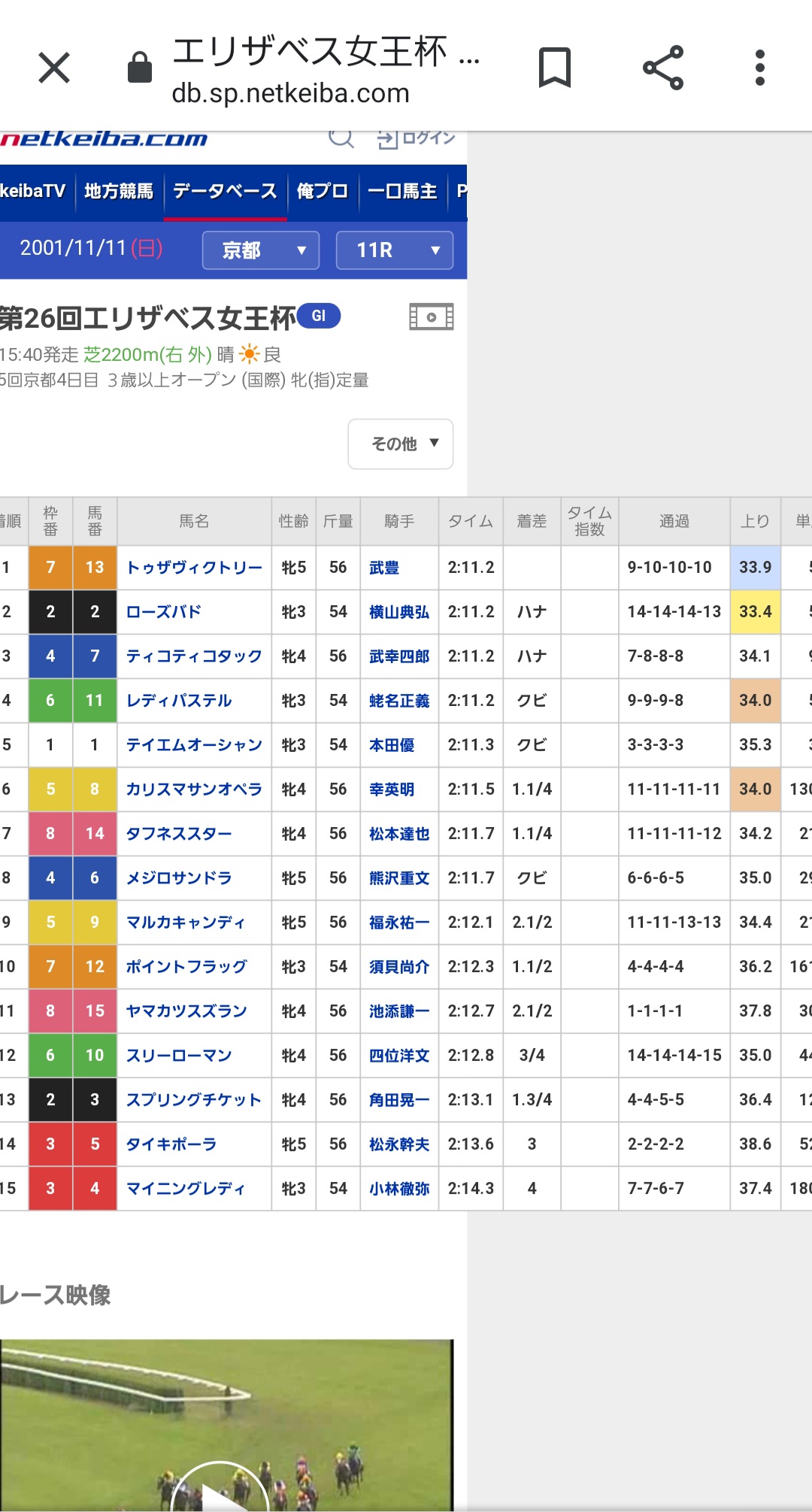Open the 一口馬主 tab
This screenshot has width=812, height=1512.
point(402,192)
